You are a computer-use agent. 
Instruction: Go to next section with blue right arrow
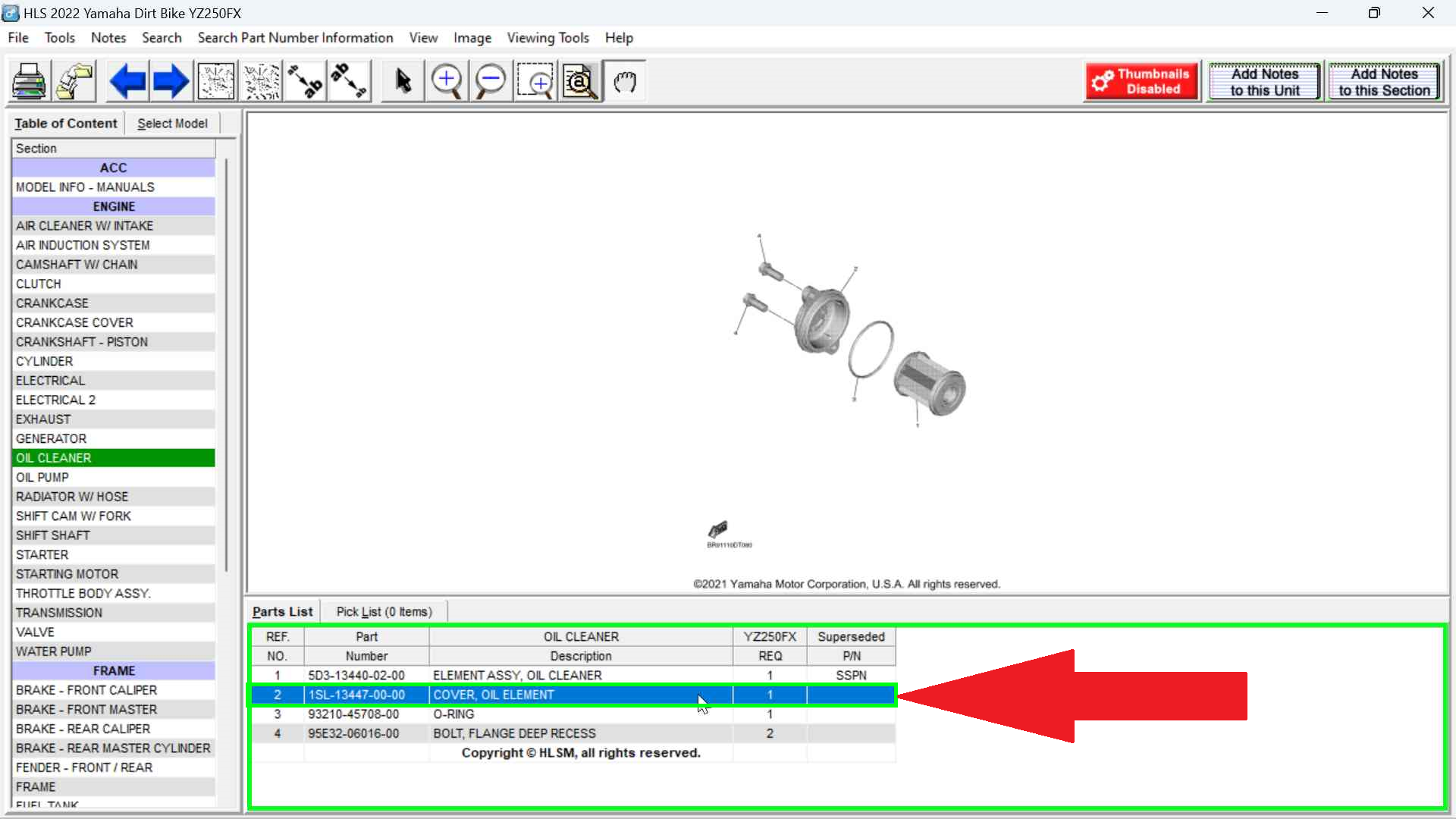pos(171,81)
